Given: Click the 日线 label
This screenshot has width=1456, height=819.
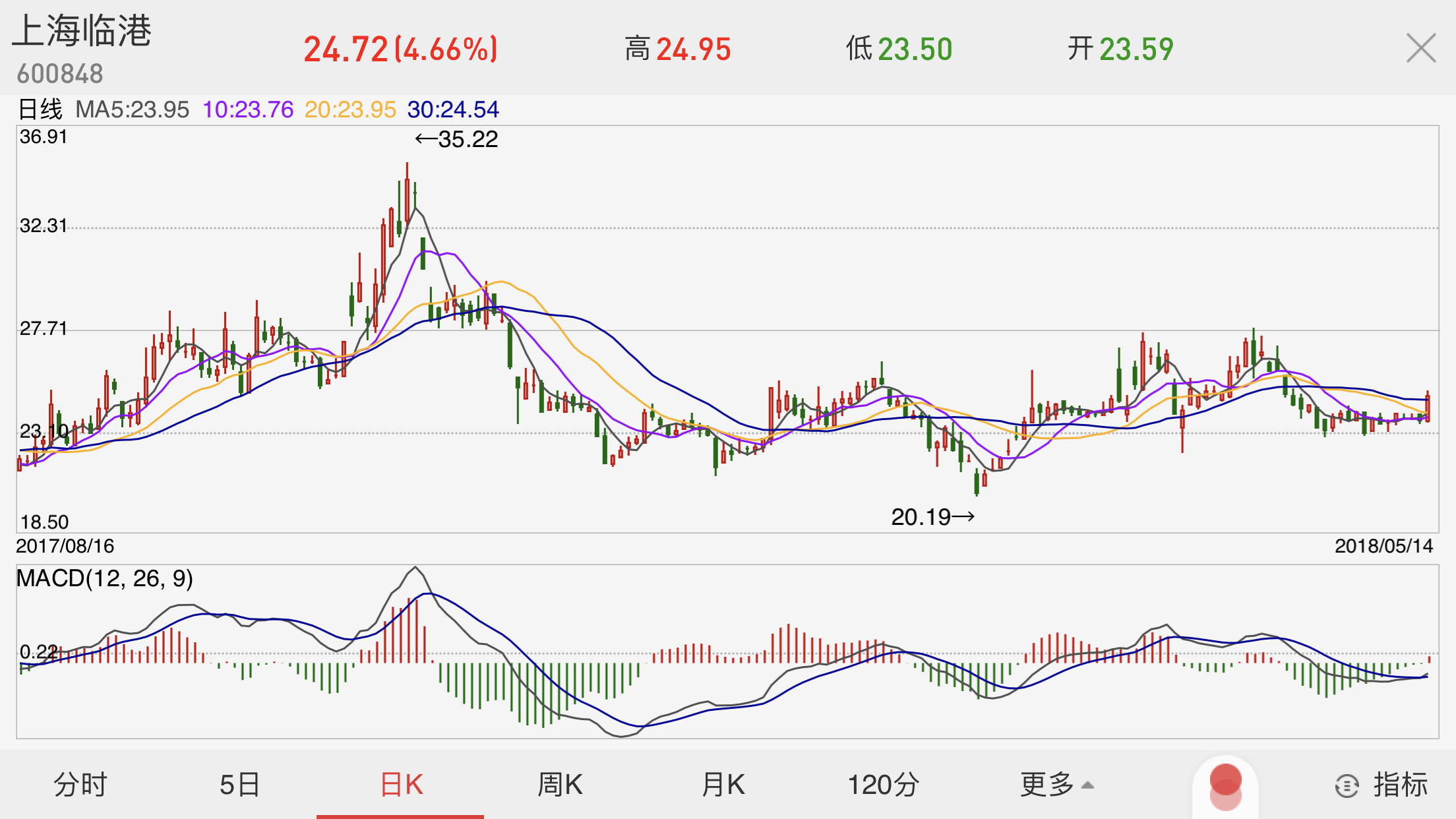Looking at the screenshot, I should (40, 109).
